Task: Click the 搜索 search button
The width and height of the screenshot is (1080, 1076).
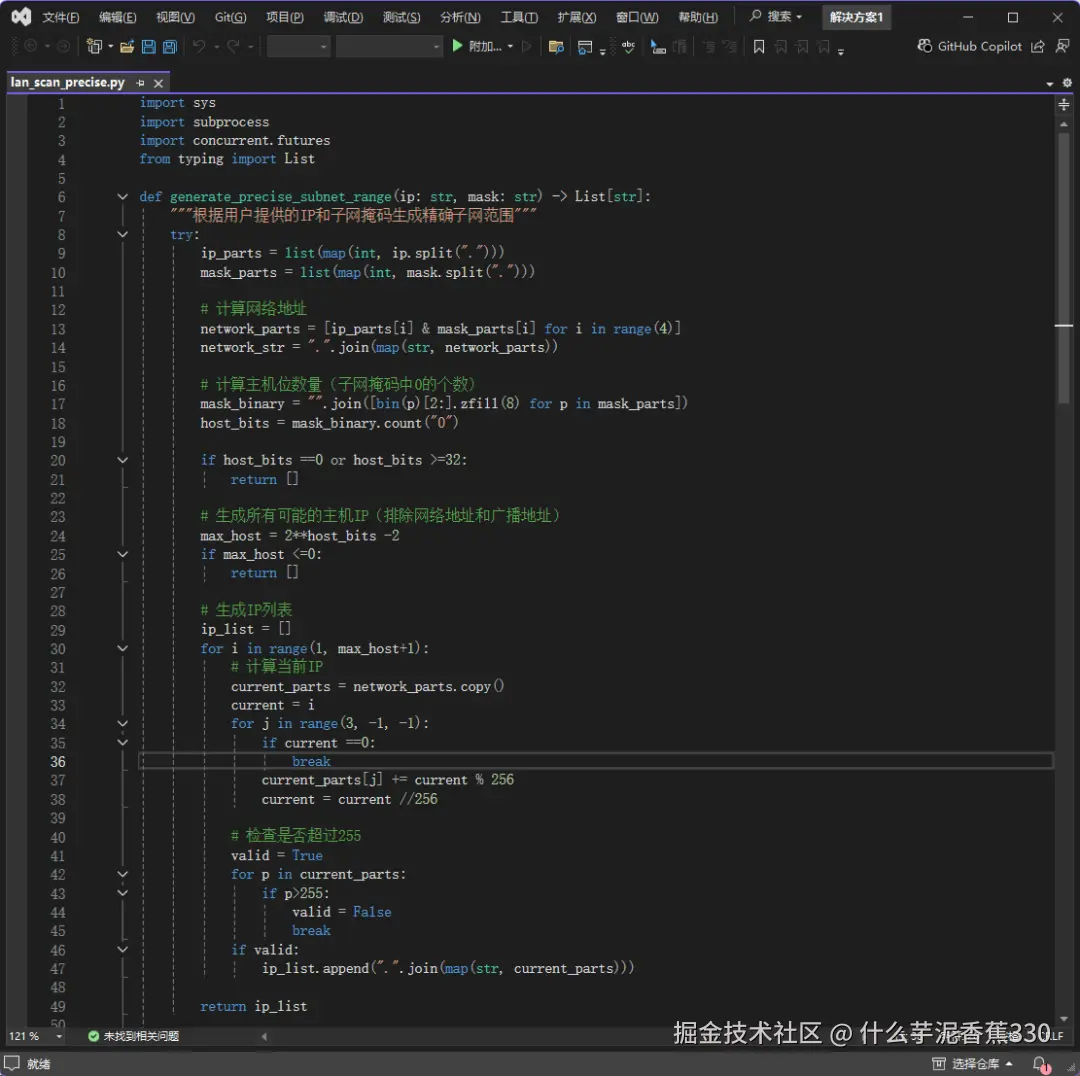Action: coord(776,16)
